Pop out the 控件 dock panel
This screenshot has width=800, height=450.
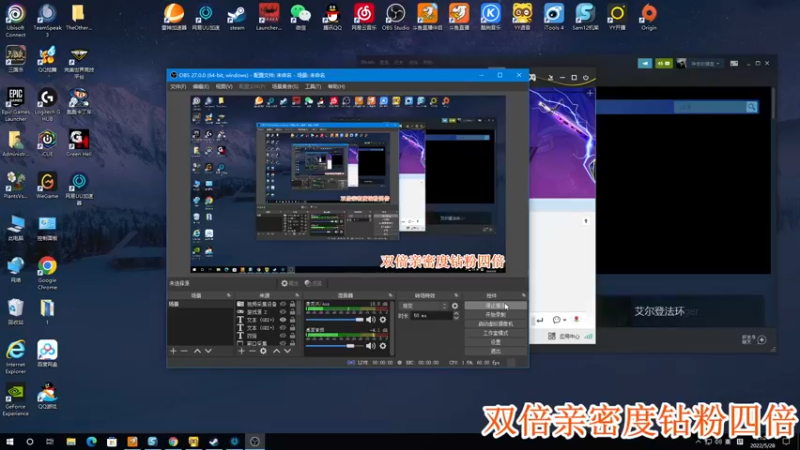(x=523, y=295)
